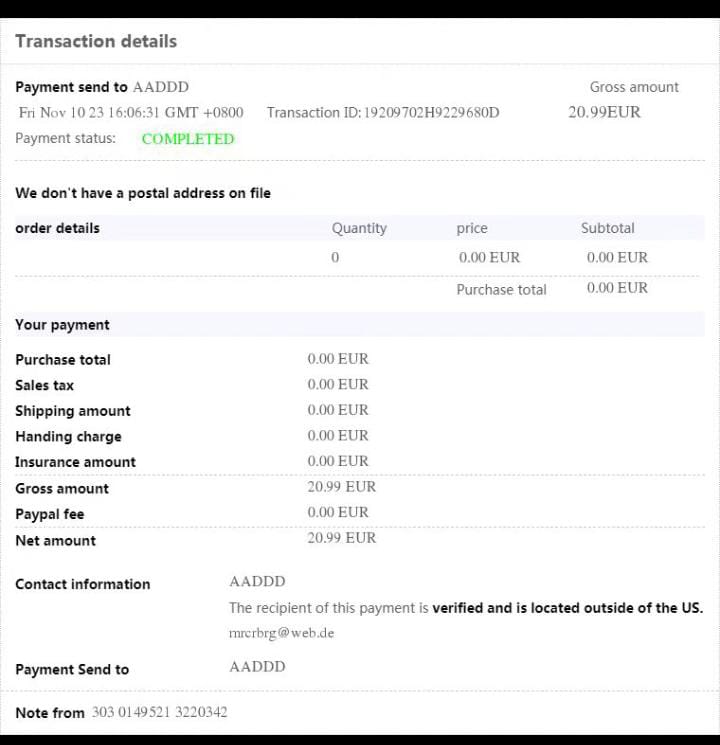Click the green COMPLETED payment status
The image size is (720, 745).
coord(188,139)
